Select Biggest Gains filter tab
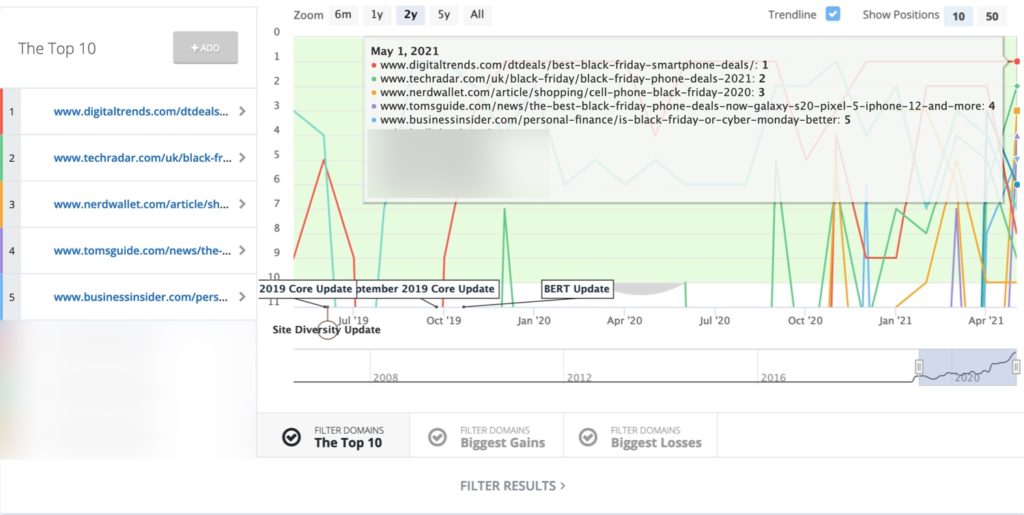1024x515 pixels. (x=487, y=436)
